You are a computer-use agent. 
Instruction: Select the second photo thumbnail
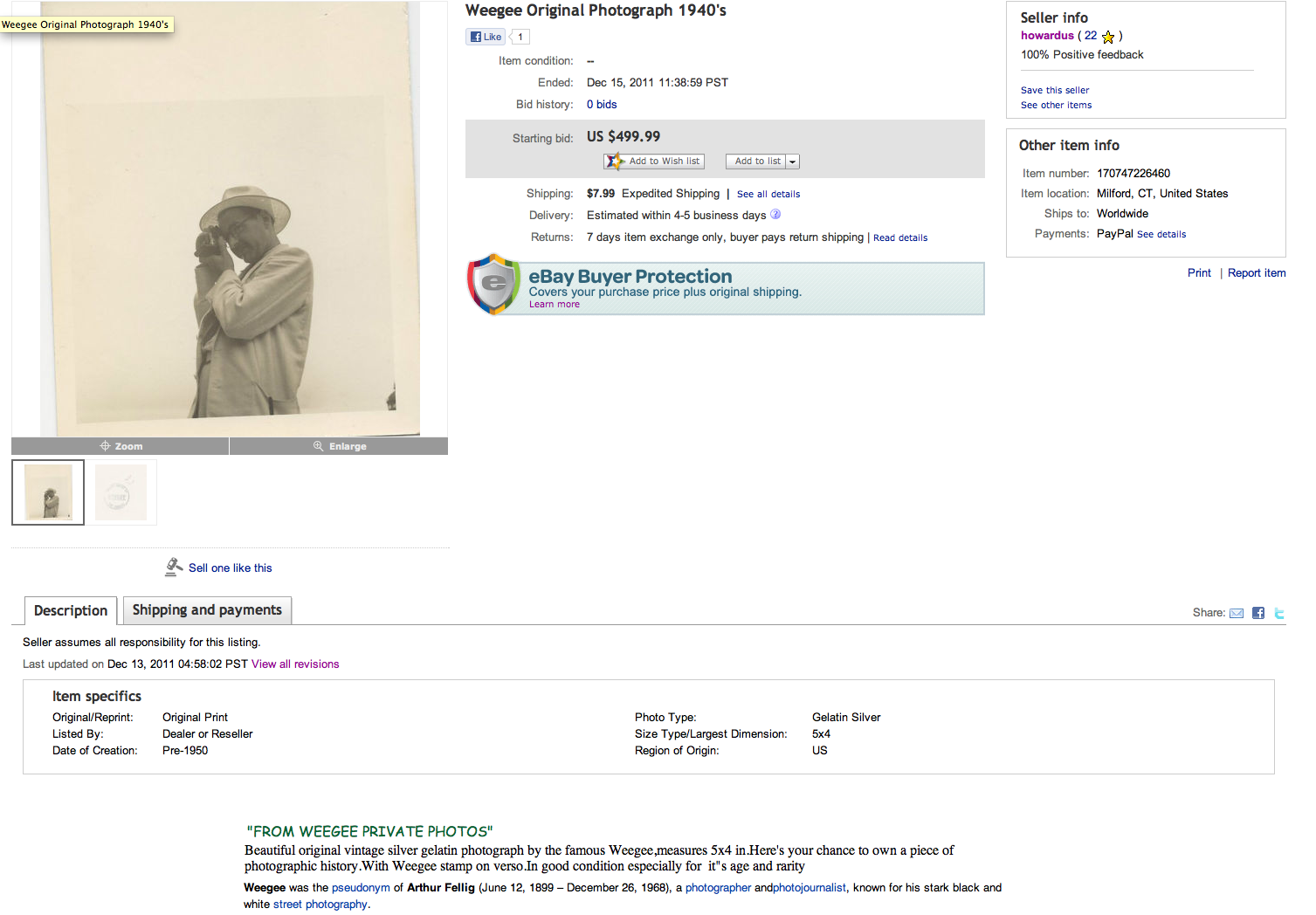point(121,492)
